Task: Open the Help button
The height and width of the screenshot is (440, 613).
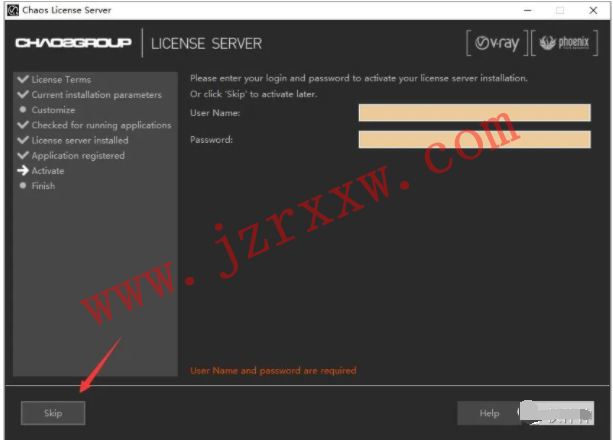Action: pyautogui.click(x=489, y=413)
